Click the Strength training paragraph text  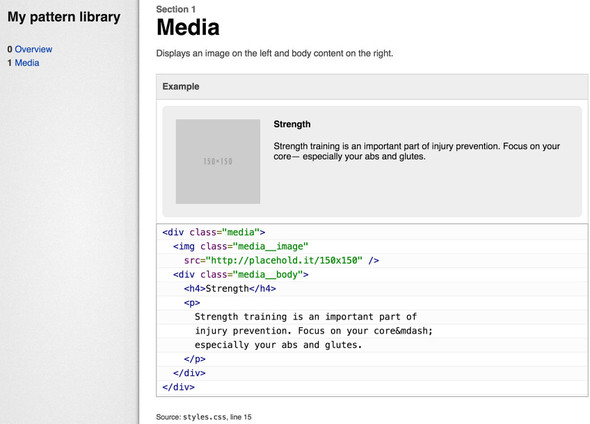coord(417,151)
